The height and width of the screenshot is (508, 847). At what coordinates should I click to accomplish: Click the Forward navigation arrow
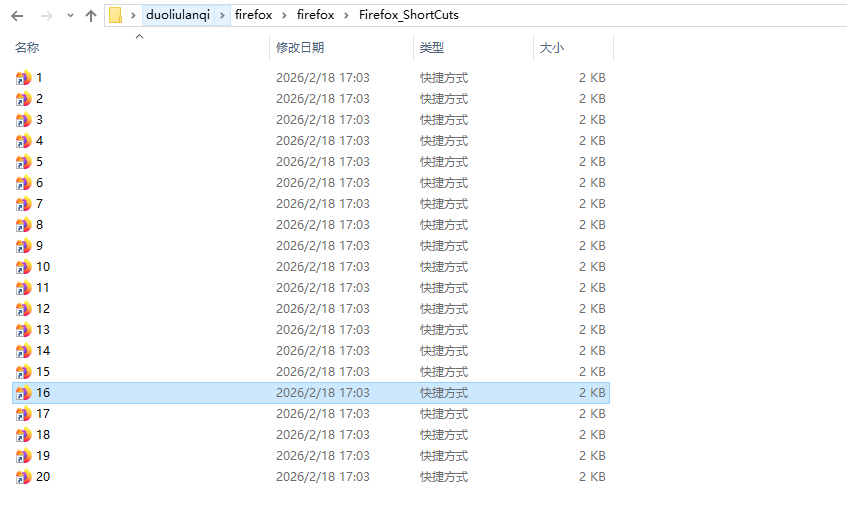[x=46, y=16]
